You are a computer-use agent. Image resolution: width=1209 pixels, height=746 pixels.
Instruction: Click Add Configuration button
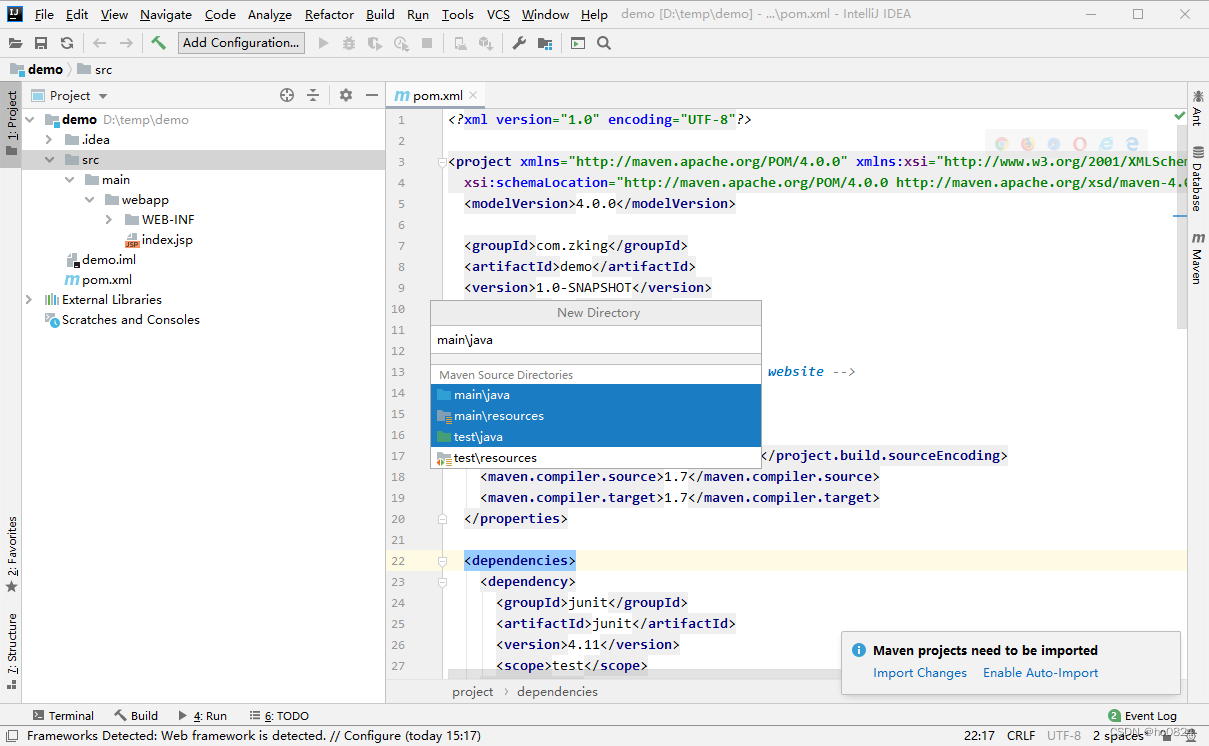[x=241, y=43]
